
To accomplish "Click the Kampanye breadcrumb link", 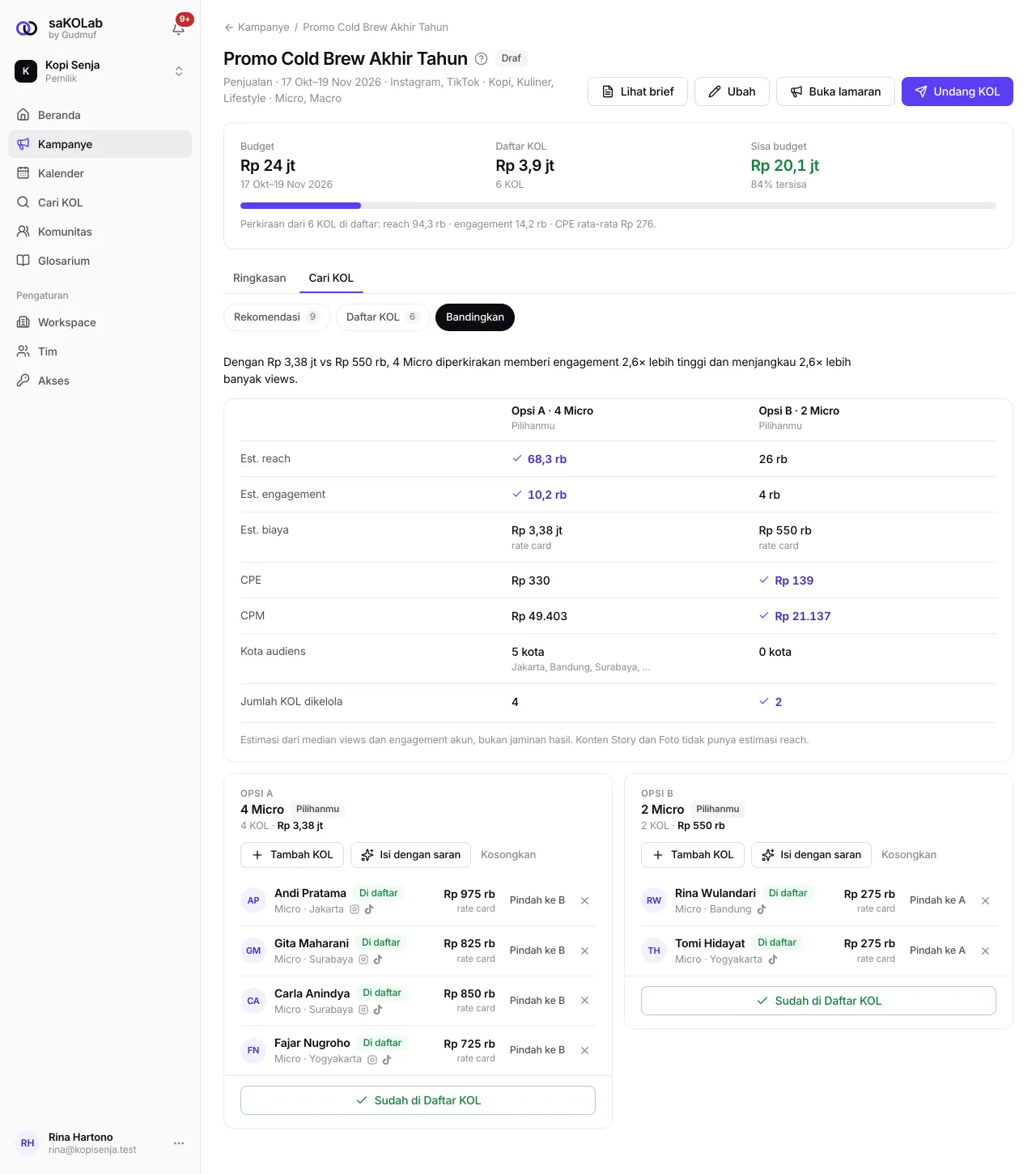I will pyautogui.click(x=264, y=28).
